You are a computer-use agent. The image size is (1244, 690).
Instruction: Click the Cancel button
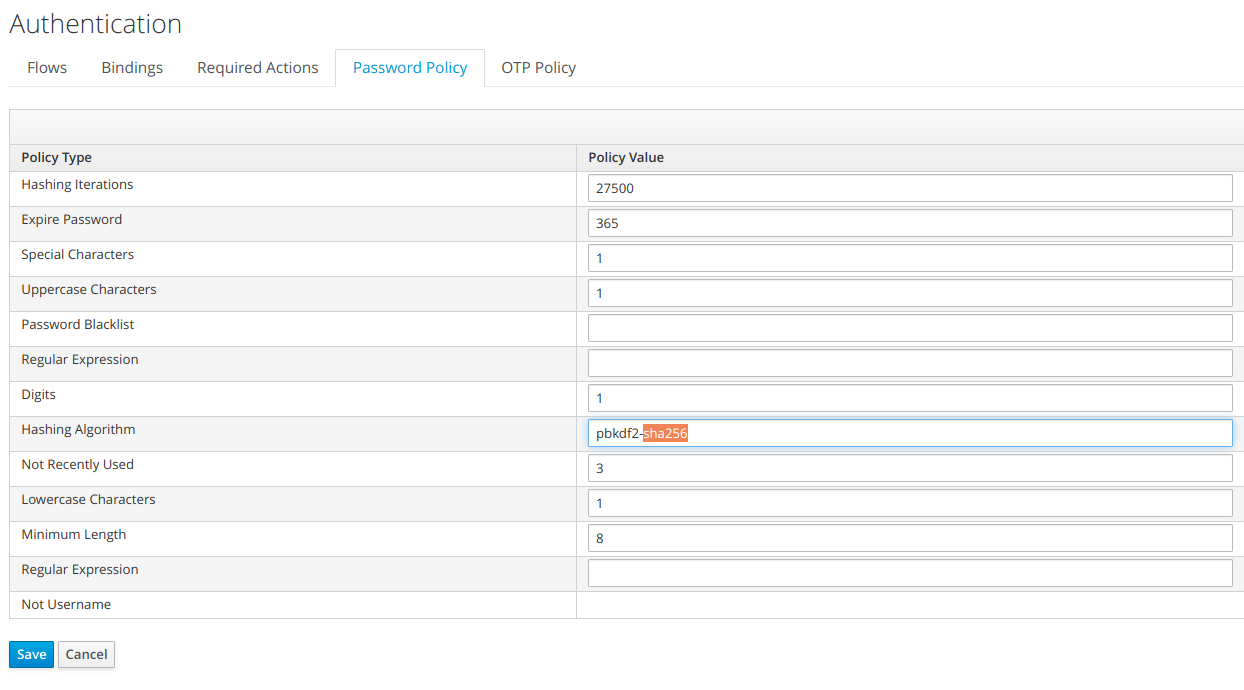[85, 654]
